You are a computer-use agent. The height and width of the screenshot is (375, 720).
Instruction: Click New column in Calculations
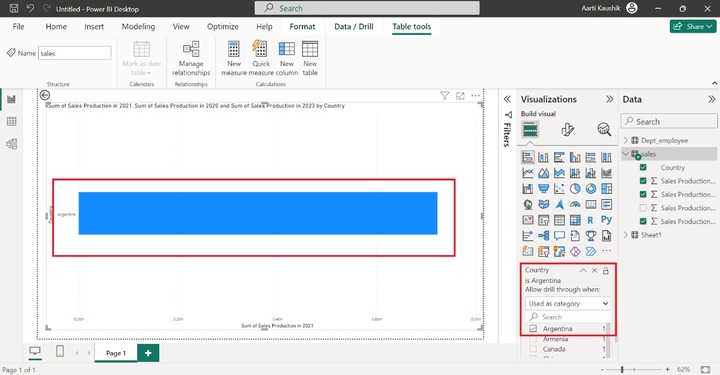(x=287, y=58)
